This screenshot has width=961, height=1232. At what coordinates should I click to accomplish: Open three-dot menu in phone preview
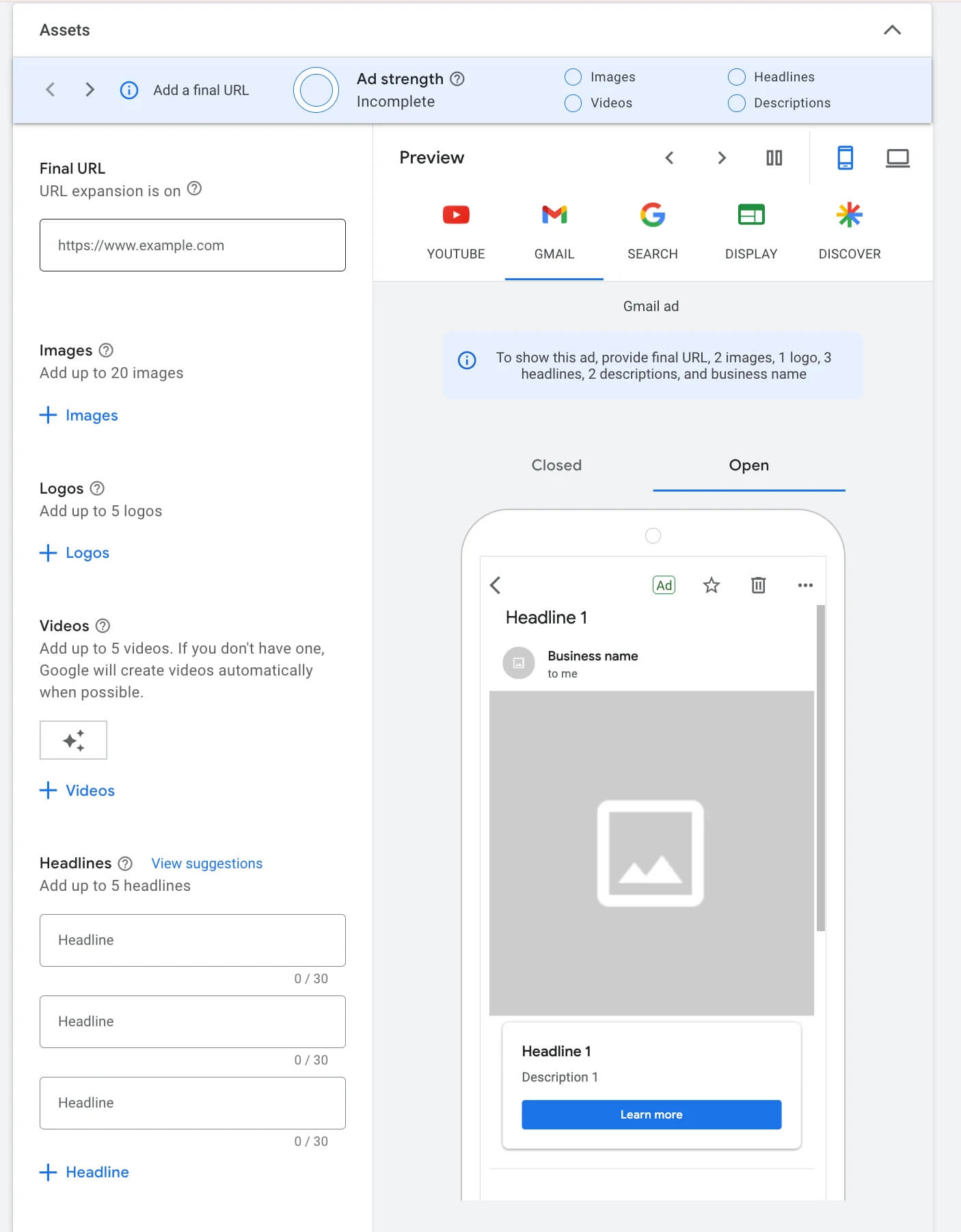pos(805,585)
